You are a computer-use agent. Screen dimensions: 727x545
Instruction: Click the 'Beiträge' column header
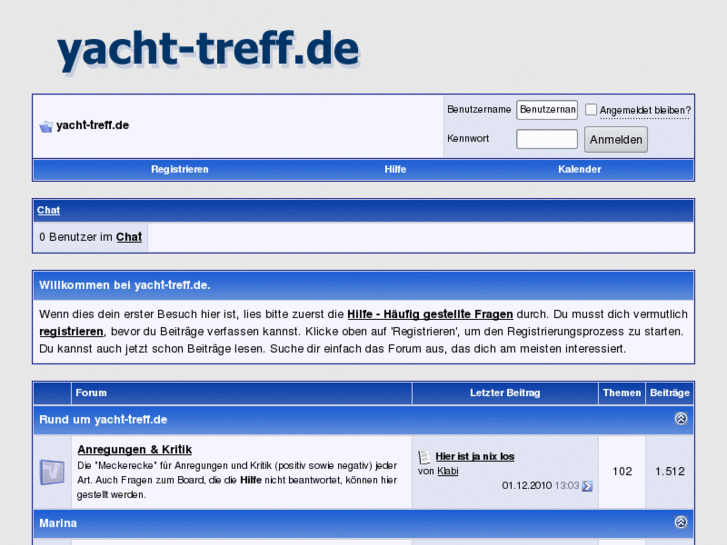(x=670, y=393)
